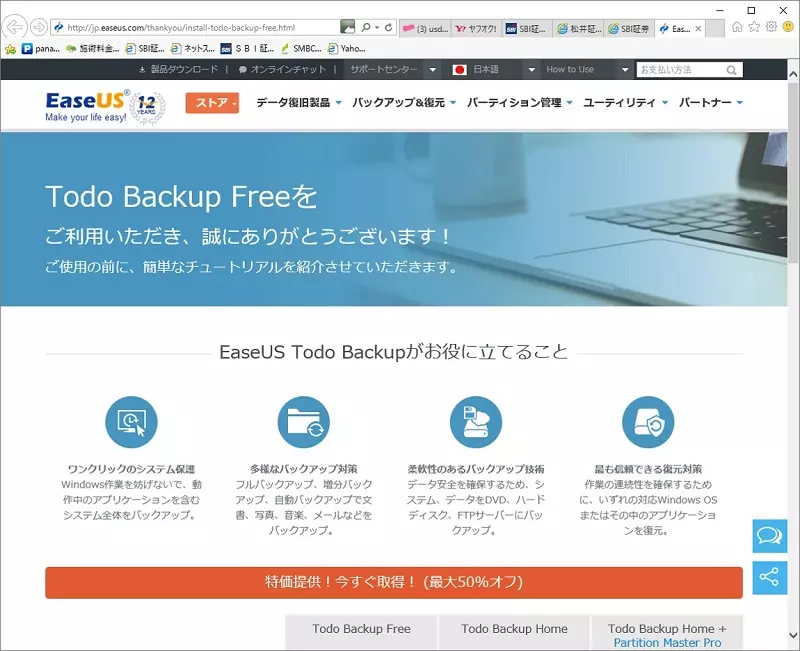Open the "pana..." favorites bar bookmark
This screenshot has width=800, height=651.
tap(41, 49)
